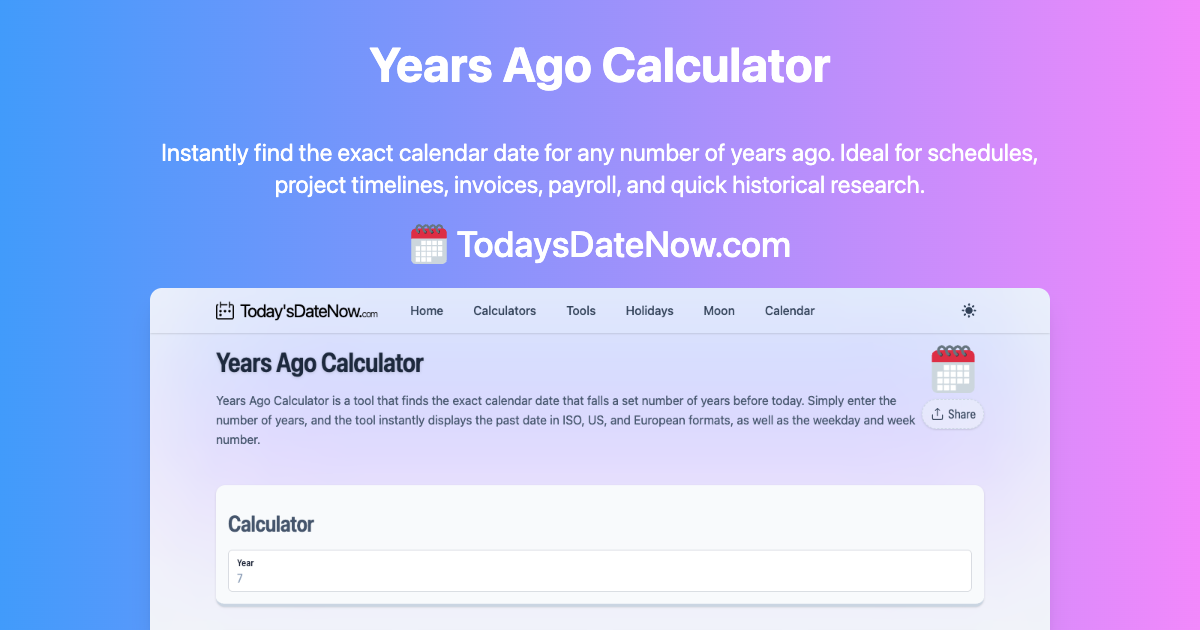This screenshot has height=630, width=1200.
Task: Go to the Holidays page
Action: tap(650, 311)
